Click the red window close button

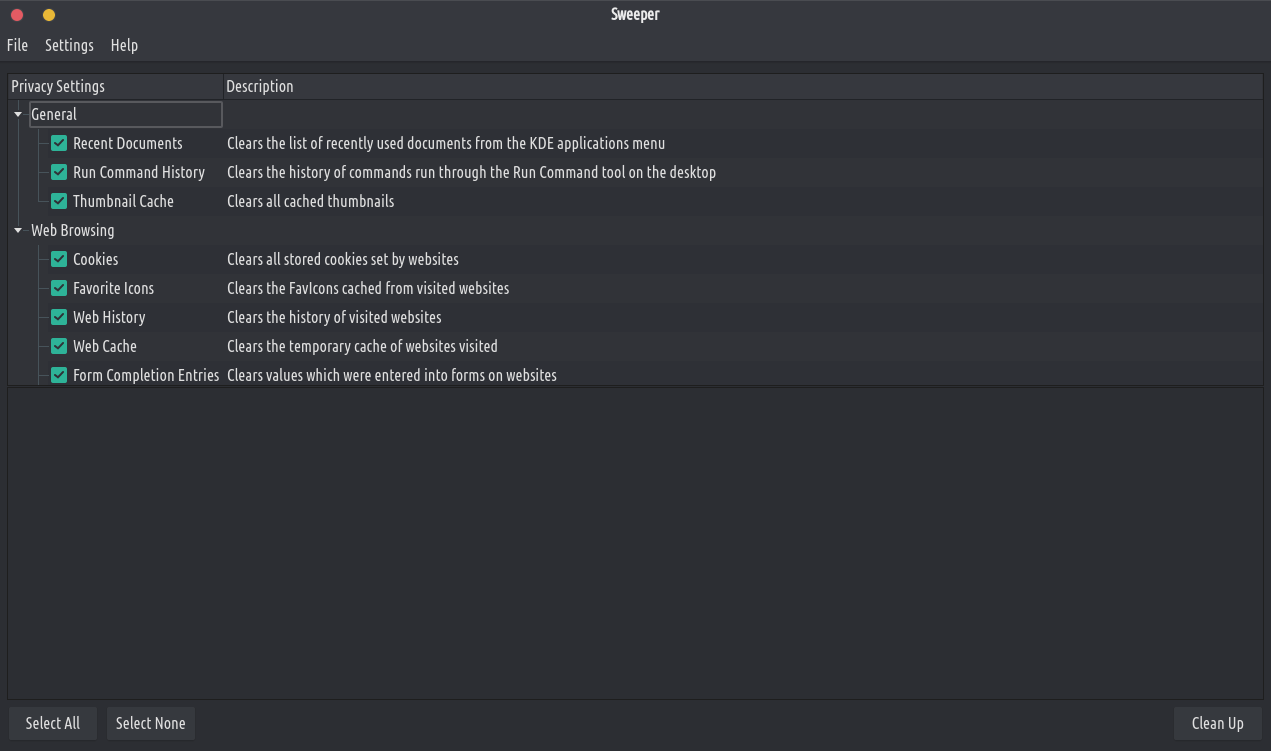17,15
